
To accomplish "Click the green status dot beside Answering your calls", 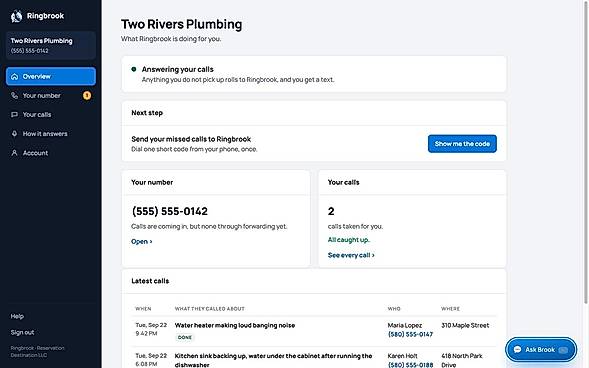I will [133, 69].
